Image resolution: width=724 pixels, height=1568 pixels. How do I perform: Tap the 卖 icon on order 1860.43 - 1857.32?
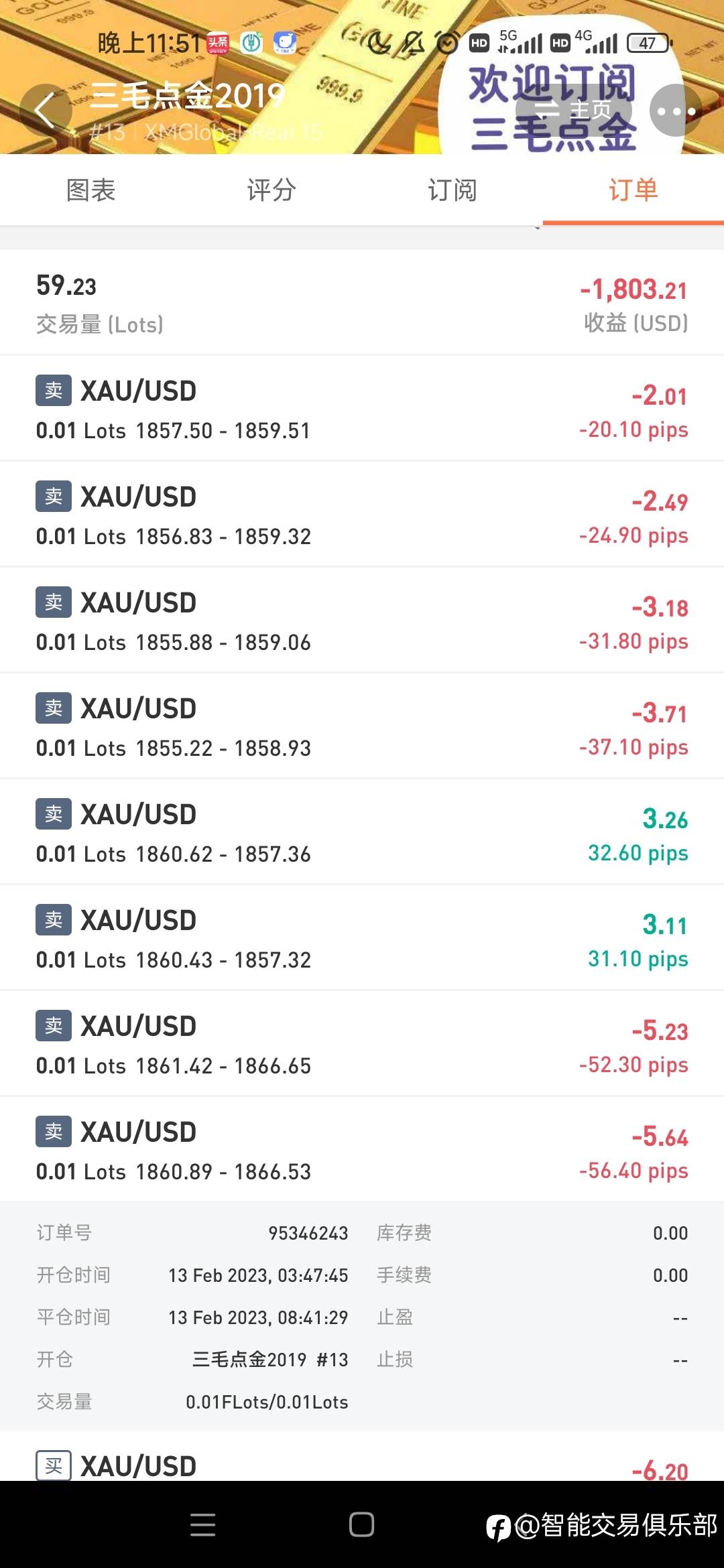54,919
